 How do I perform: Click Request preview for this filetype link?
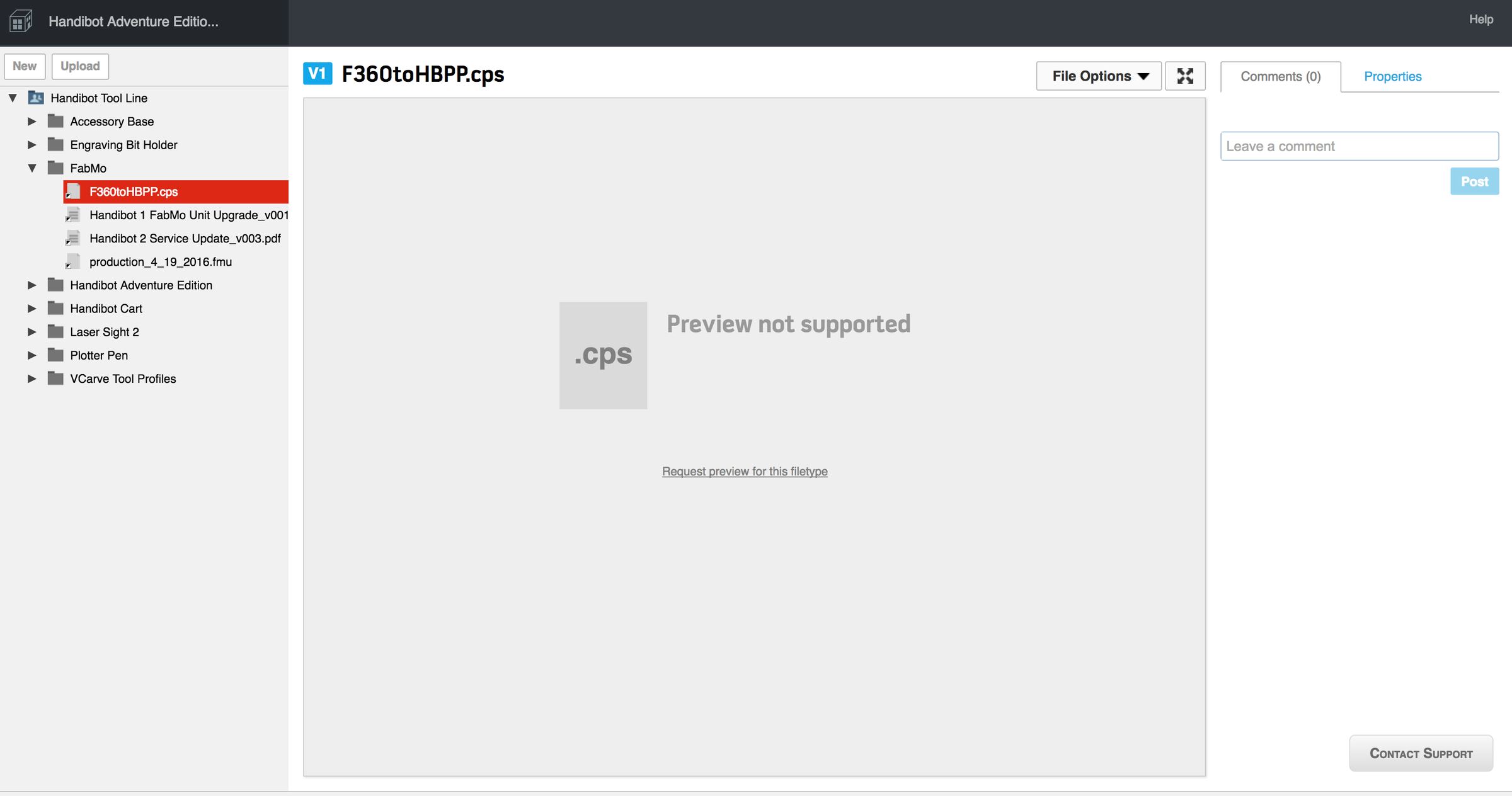pos(745,471)
